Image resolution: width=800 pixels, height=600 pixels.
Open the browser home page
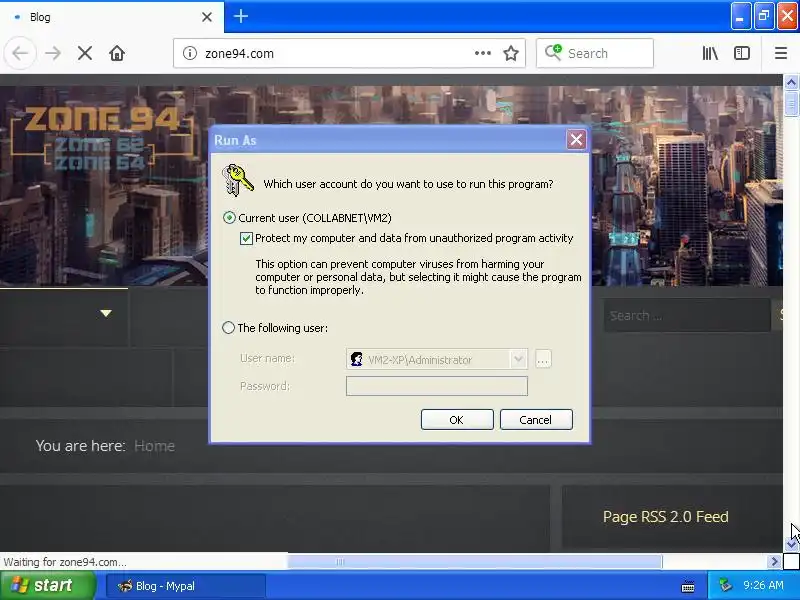pos(117,53)
